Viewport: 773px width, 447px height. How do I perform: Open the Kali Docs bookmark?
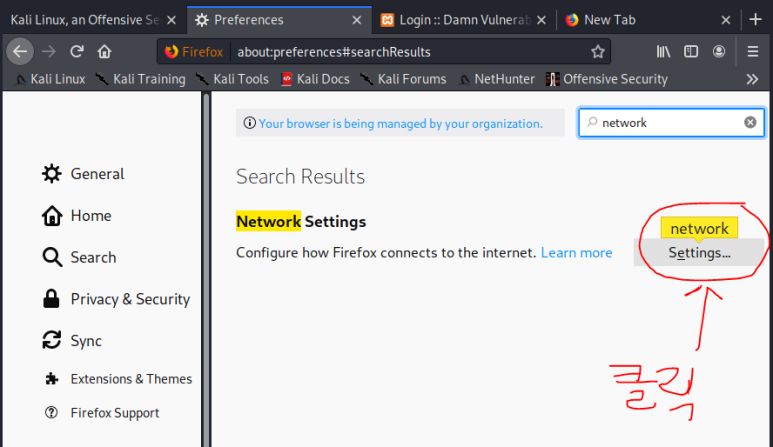(315, 79)
